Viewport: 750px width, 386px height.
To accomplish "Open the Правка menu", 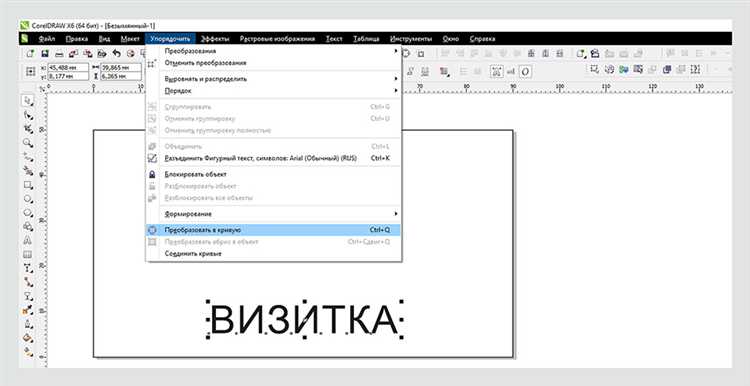I will tap(77, 39).
